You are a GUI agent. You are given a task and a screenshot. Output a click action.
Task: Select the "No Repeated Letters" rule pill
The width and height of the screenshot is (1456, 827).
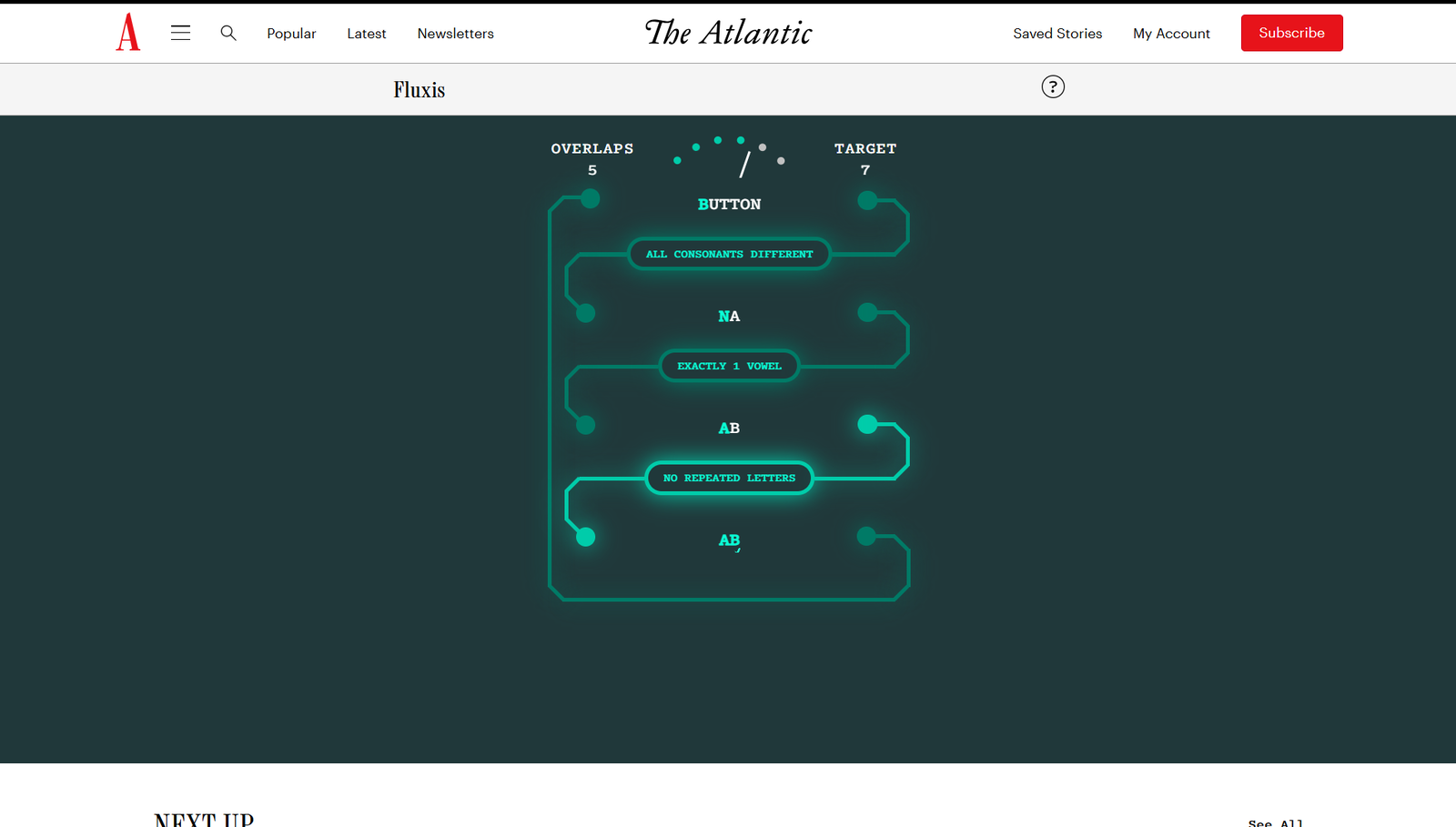click(729, 478)
